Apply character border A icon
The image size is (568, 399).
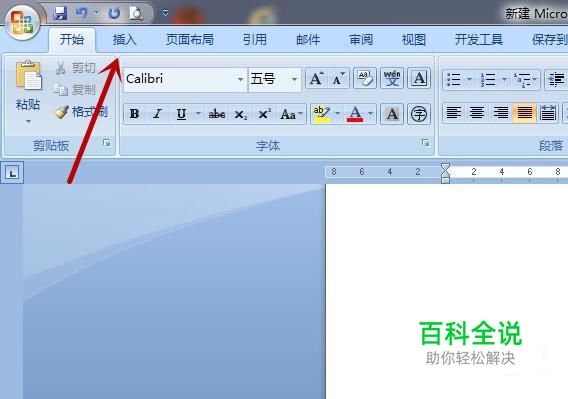419,78
